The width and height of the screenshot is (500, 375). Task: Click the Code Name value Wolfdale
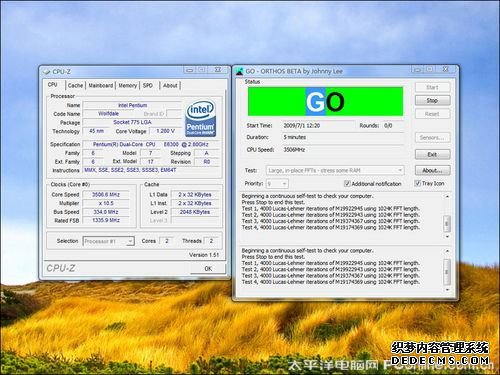pos(109,114)
